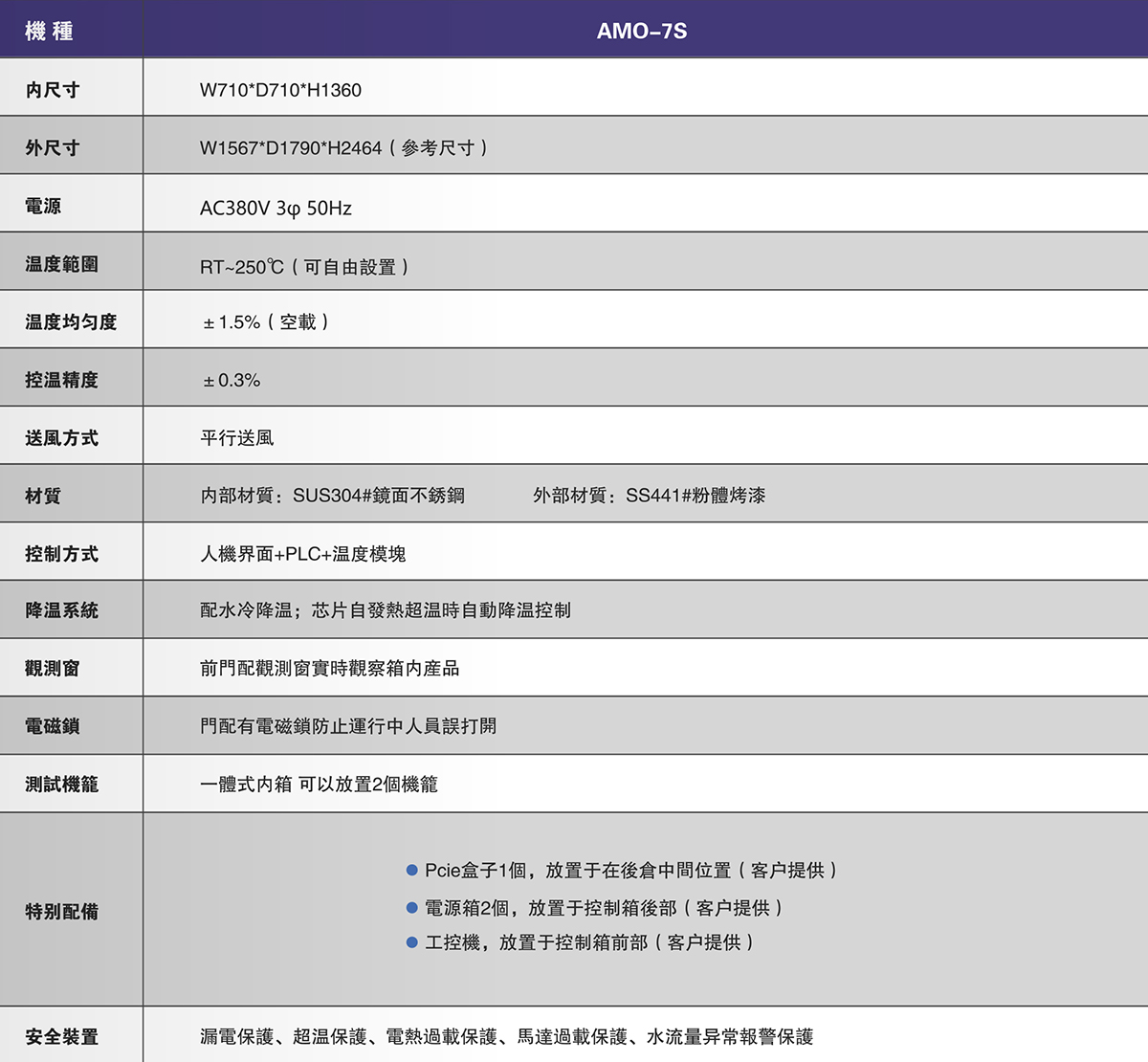
Task: Click the 電磁鎖 description text
Action: 348,726
